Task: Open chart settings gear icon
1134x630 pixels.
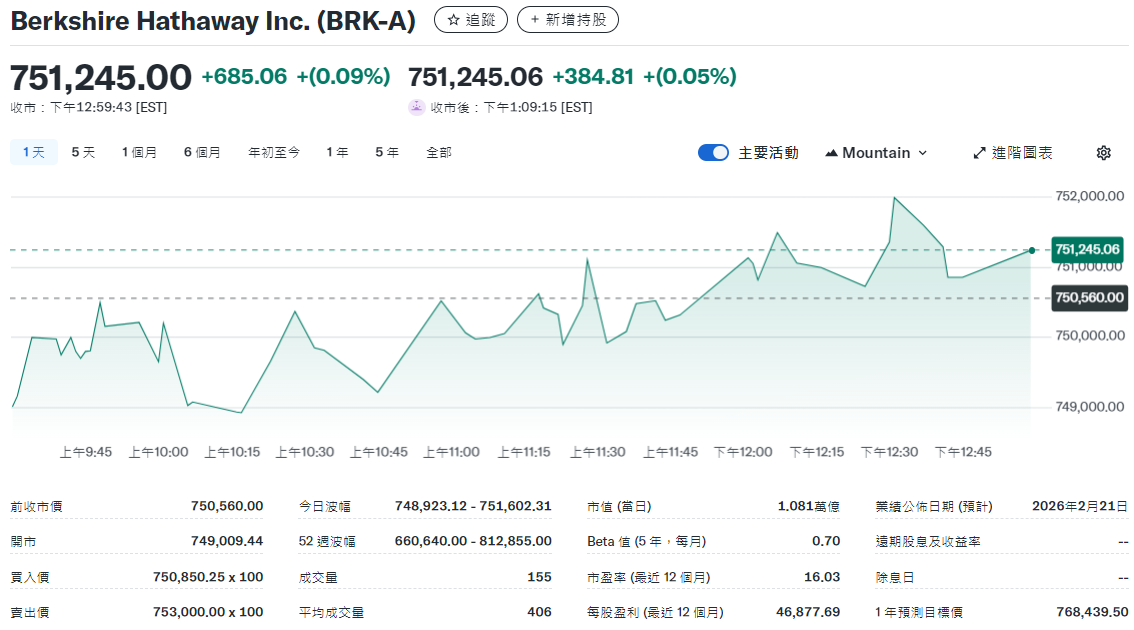Action: pos(1103,153)
